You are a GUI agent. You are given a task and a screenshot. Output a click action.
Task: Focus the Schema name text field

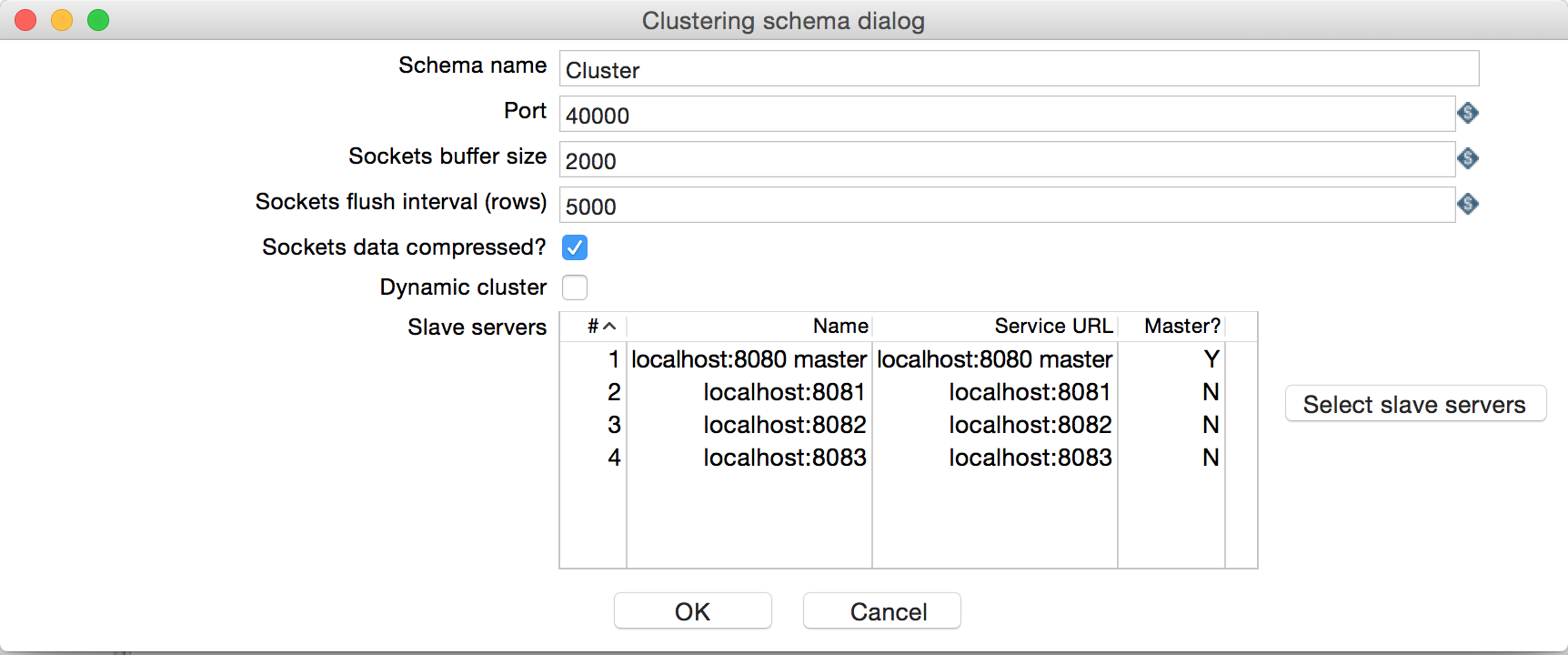click(x=1019, y=69)
